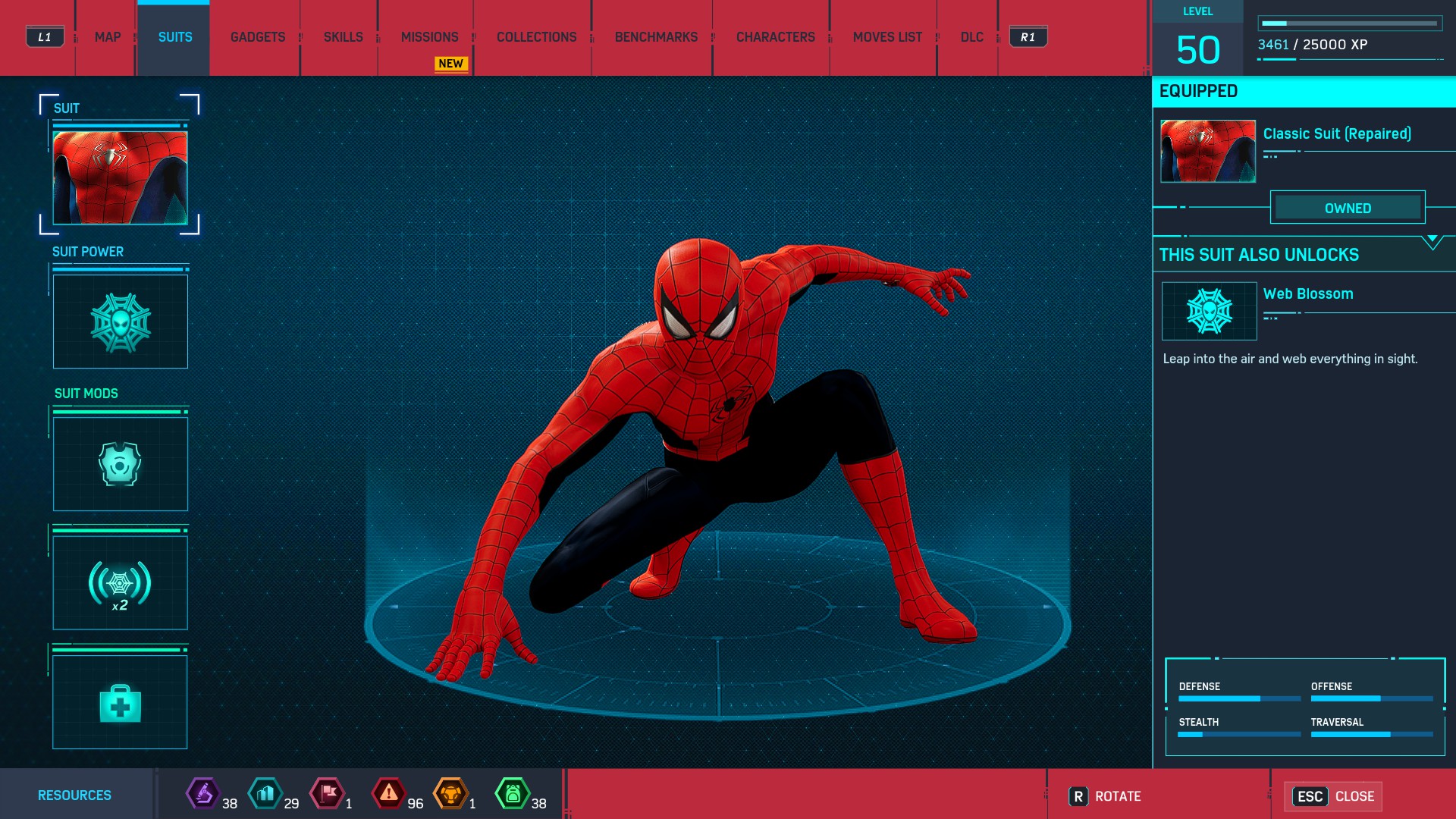Switch to the Gadgets tab

pos(258,37)
